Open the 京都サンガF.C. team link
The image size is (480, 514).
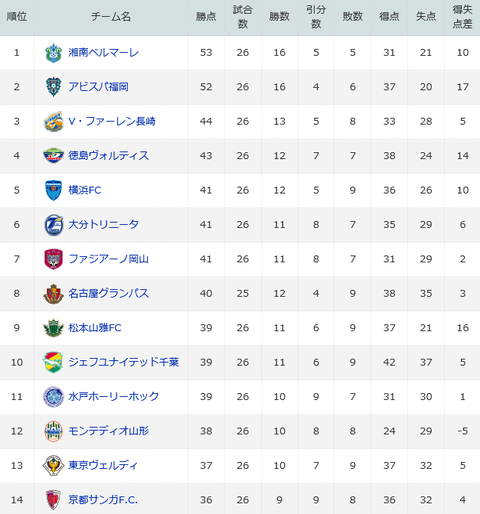[x=103, y=500]
